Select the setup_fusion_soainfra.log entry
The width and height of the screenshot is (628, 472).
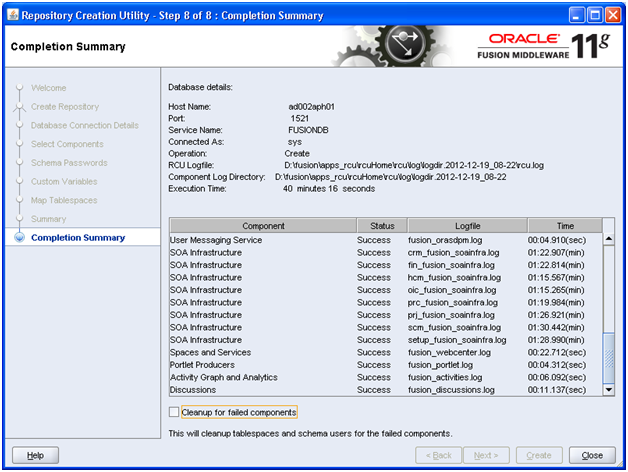coord(457,340)
